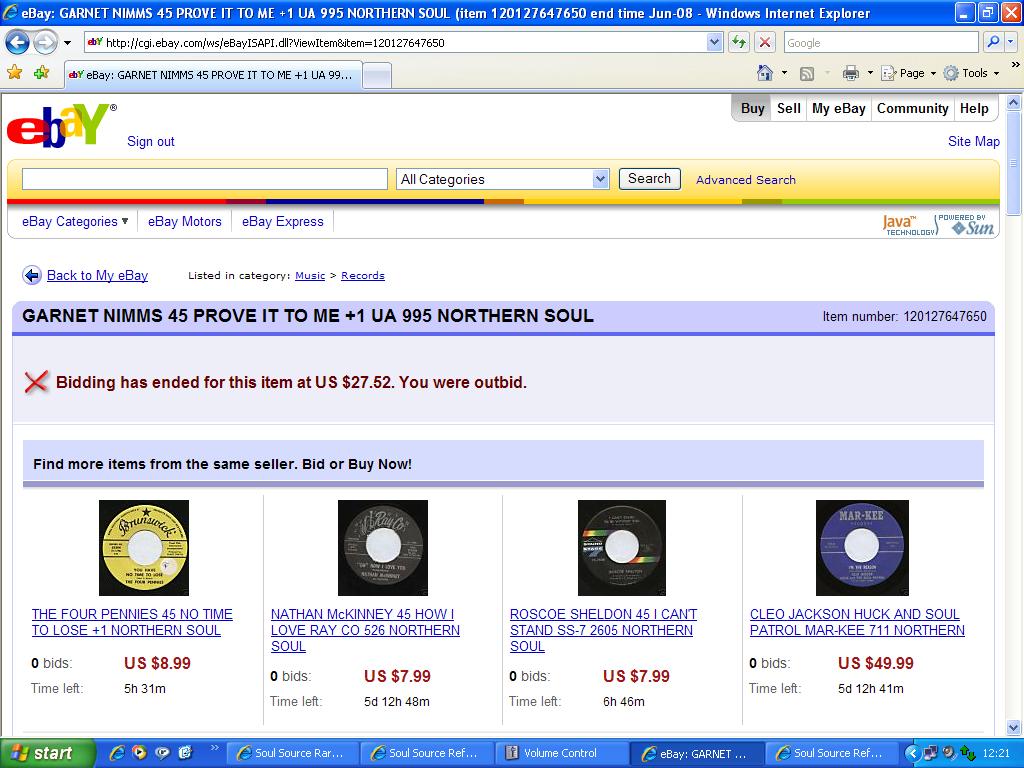Open the Community tab on eBay
The width and height of the screenshot is (1024, 768).
tap(912, 109)
